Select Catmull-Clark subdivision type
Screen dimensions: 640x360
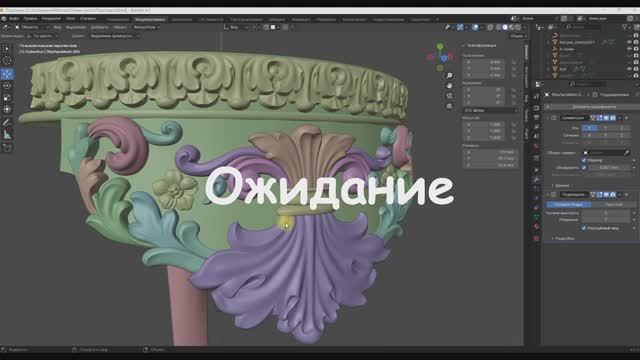[x=569, y=204]
